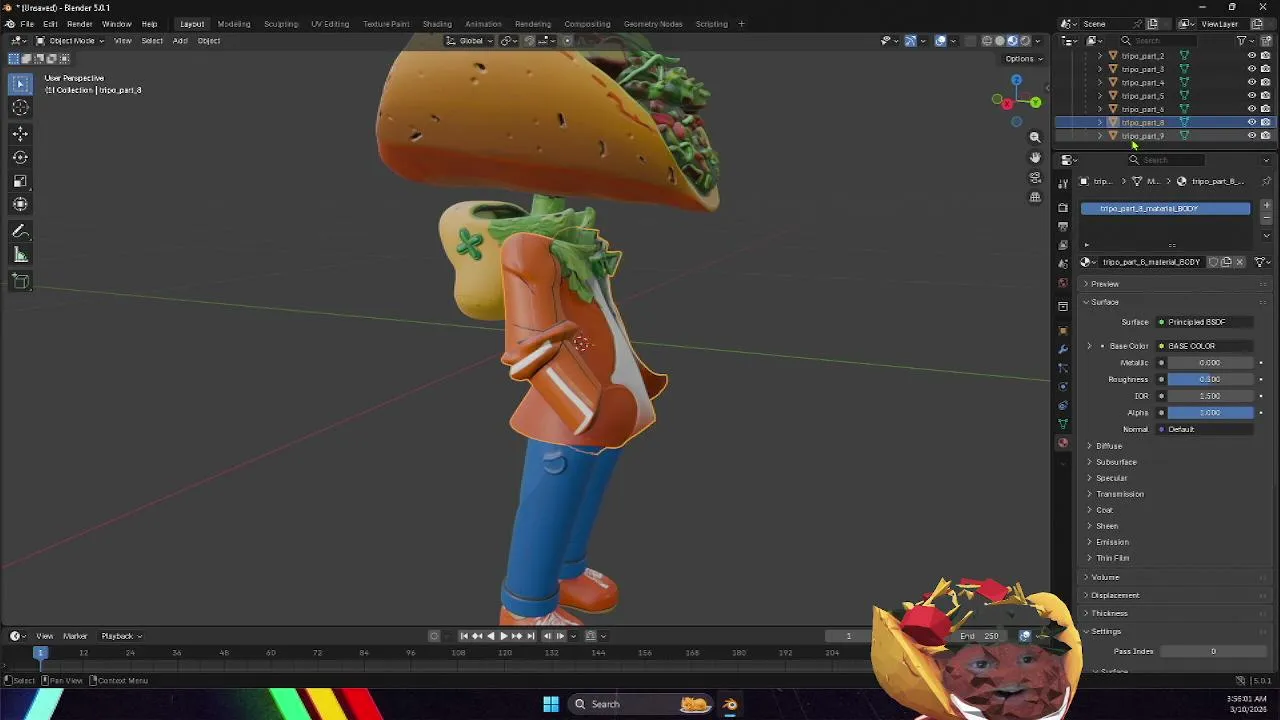This screenshot has height=720, width=1280.
Task: Select the Move tool
Action: [x=21, y=133]
